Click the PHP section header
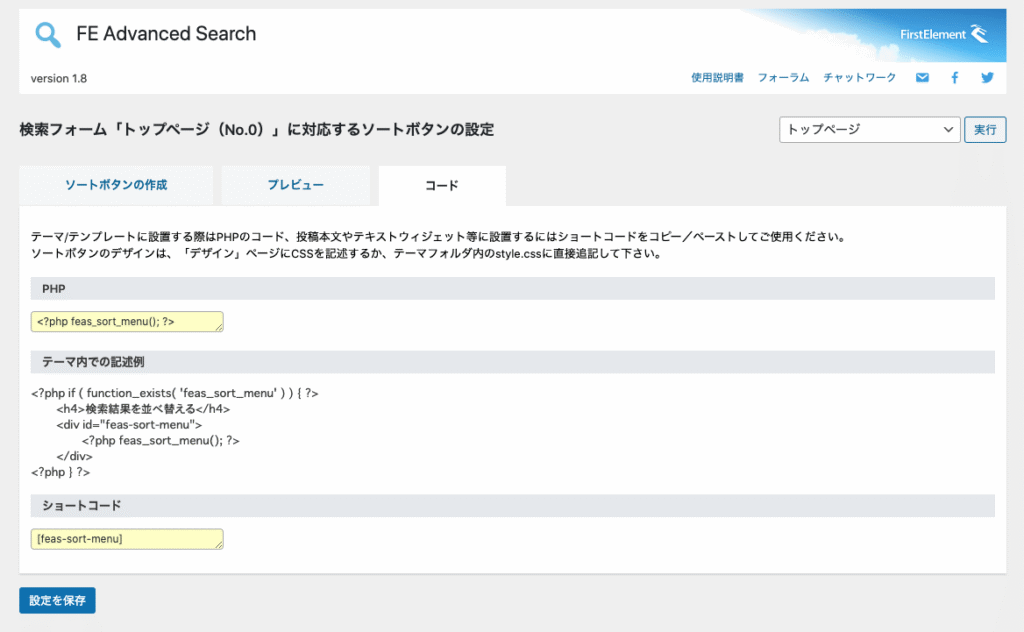This screenshot has height=632, width=1024. [513, 289]
